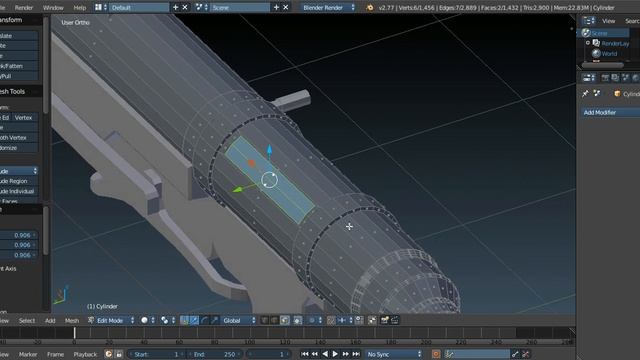This screenshot has width=640, height=360.
Task: Click insert keyframe key icon
Action: pyautogui.click(x=515, y=354)
